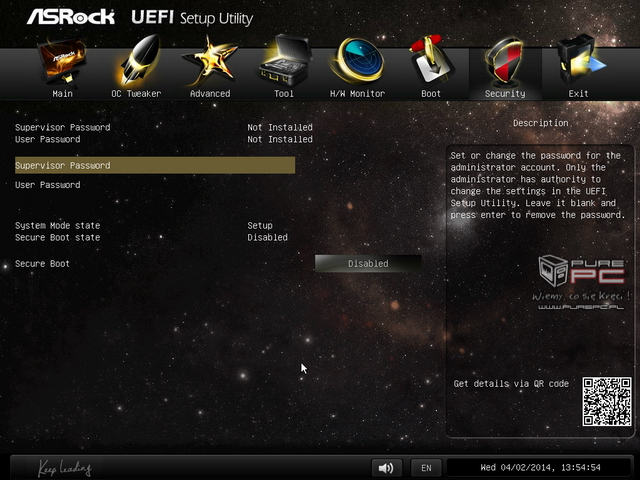Click the date and time display

click(540, 467)
